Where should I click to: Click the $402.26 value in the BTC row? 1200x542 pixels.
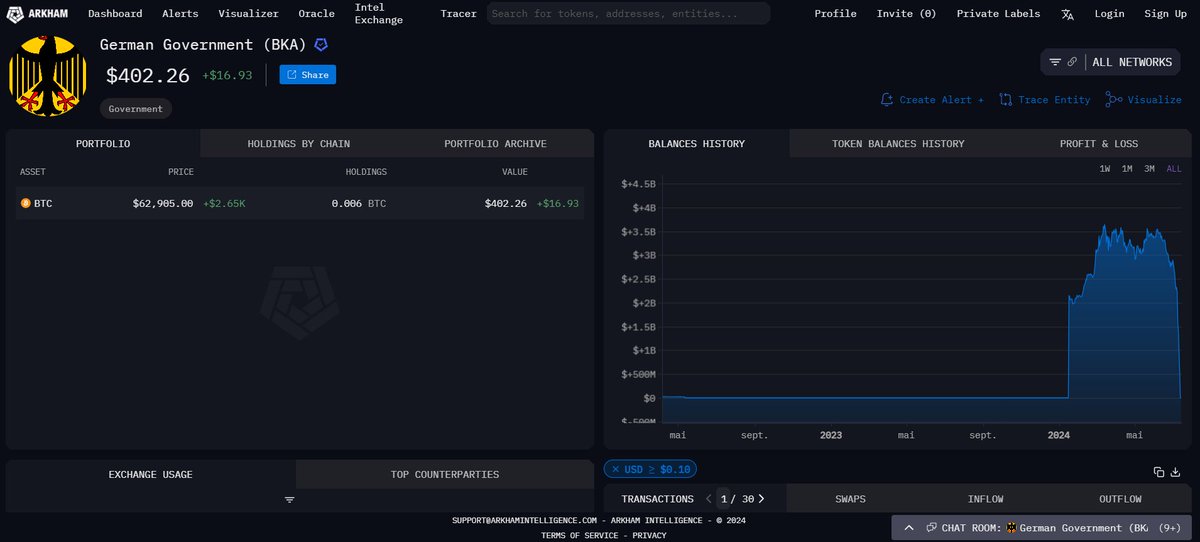point(506,203)
